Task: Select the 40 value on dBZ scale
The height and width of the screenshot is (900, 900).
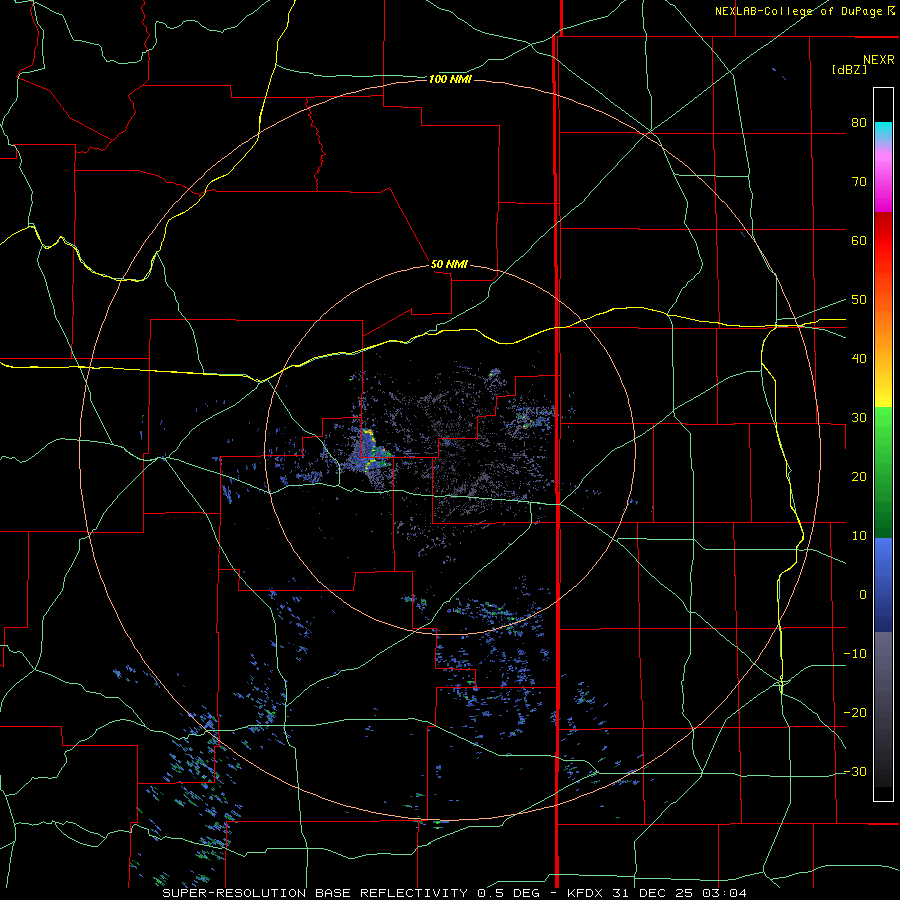Action: tap(859, 359)
